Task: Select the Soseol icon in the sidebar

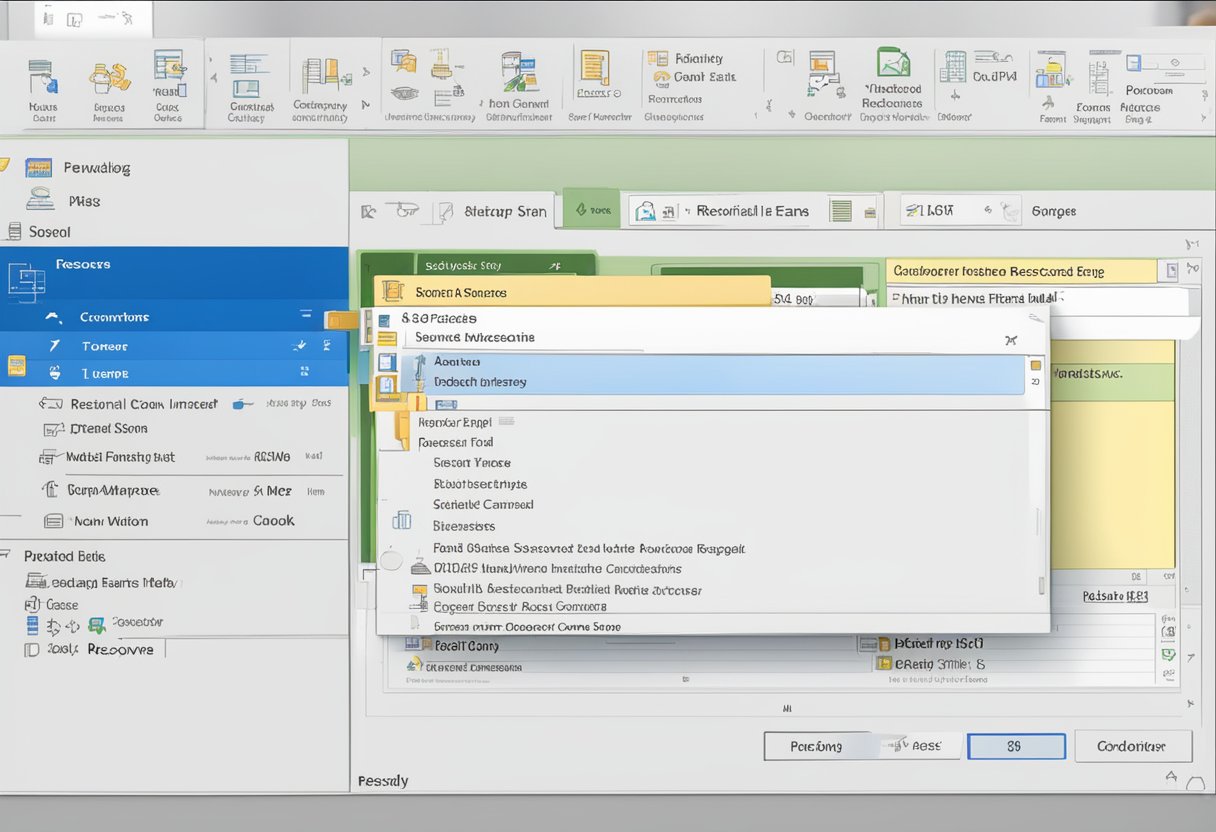Action: (14, 231)
